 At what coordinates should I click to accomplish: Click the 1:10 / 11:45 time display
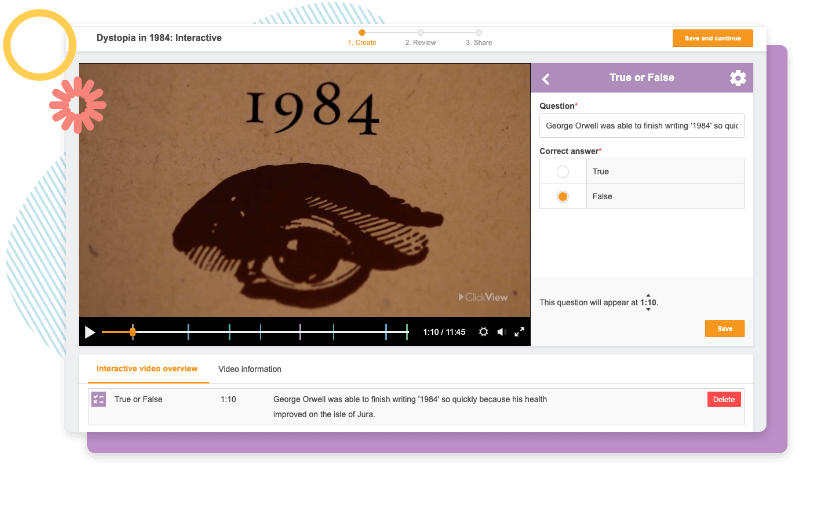pyautogui.click(x=444, y=332)
